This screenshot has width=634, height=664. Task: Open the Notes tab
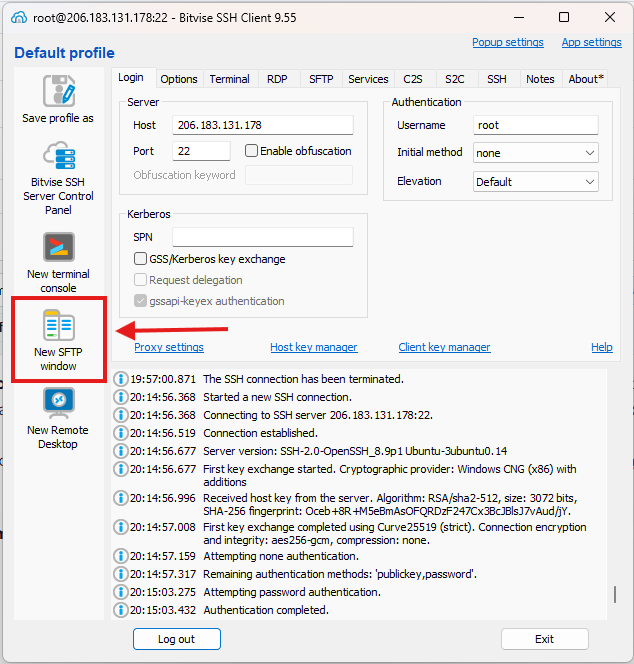tap(540, 79)
